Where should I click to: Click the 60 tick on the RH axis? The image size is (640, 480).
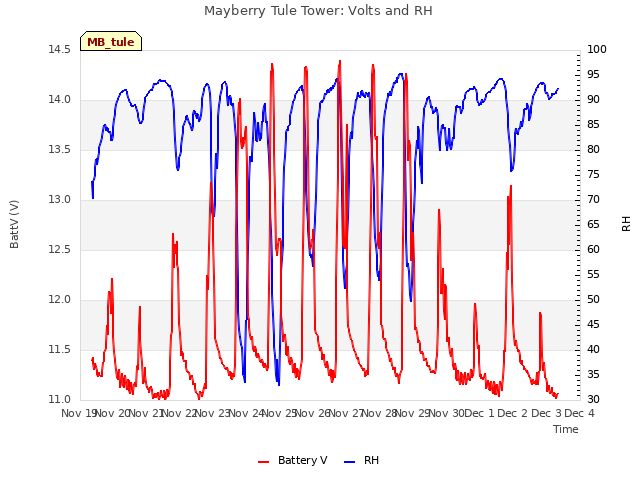[x=593, y=249]
